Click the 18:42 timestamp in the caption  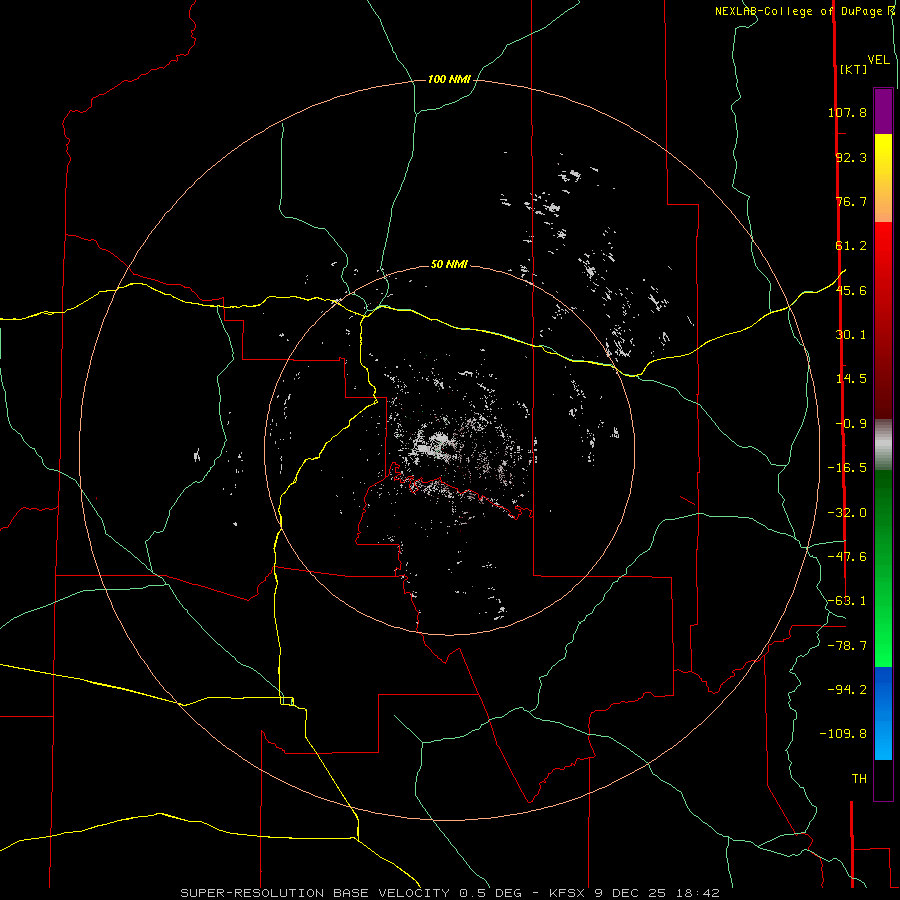pyautogui.click(x=699, y=893)
